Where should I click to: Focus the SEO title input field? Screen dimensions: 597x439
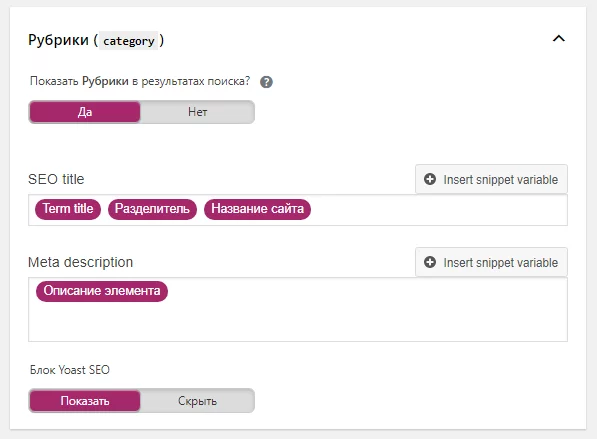(298, 210)
